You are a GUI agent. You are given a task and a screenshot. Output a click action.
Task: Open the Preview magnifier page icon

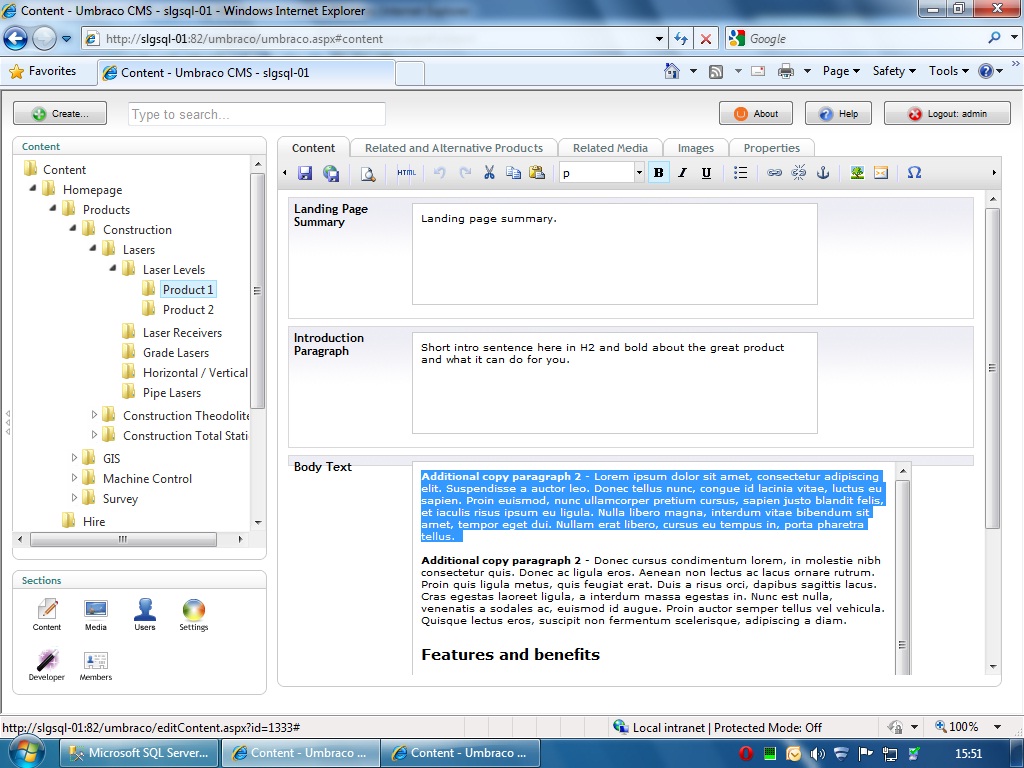tap(368, 173)
